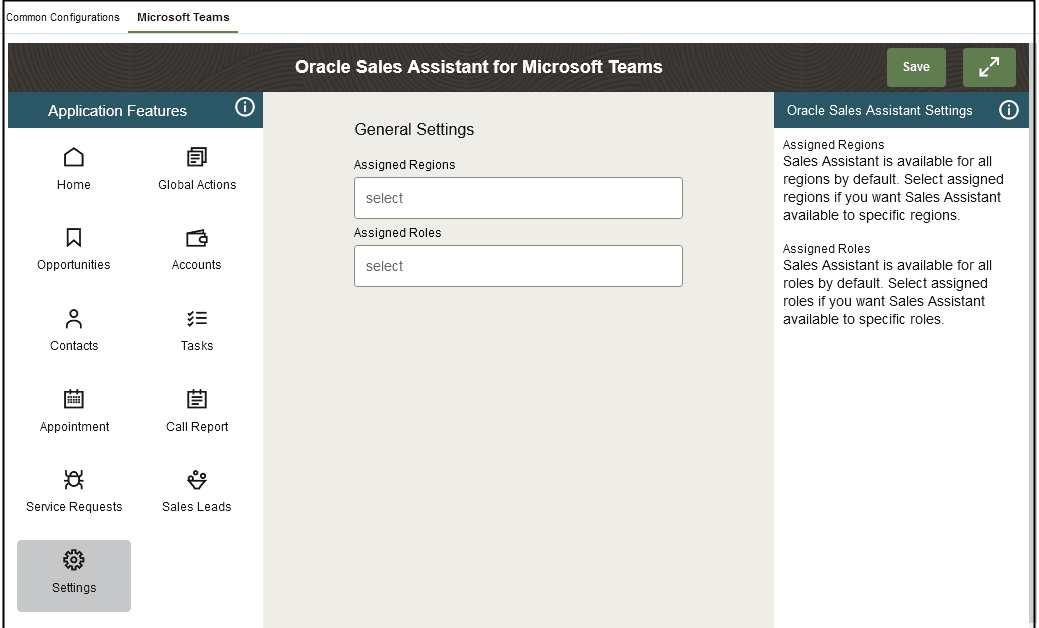Open the Assigned Roles select box

(x=518, y=266)
